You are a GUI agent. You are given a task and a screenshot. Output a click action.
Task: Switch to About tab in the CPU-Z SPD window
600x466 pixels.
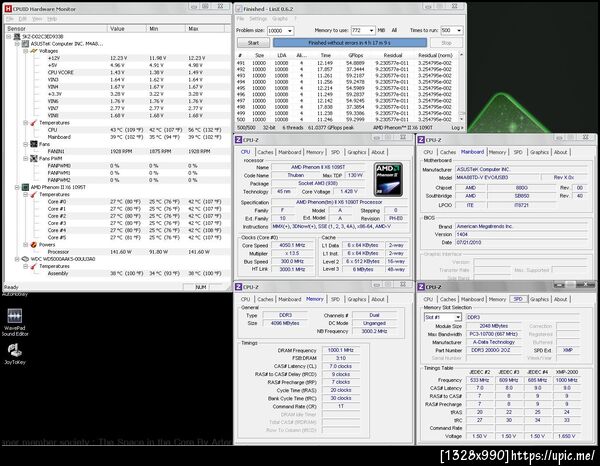click(561, 299)
